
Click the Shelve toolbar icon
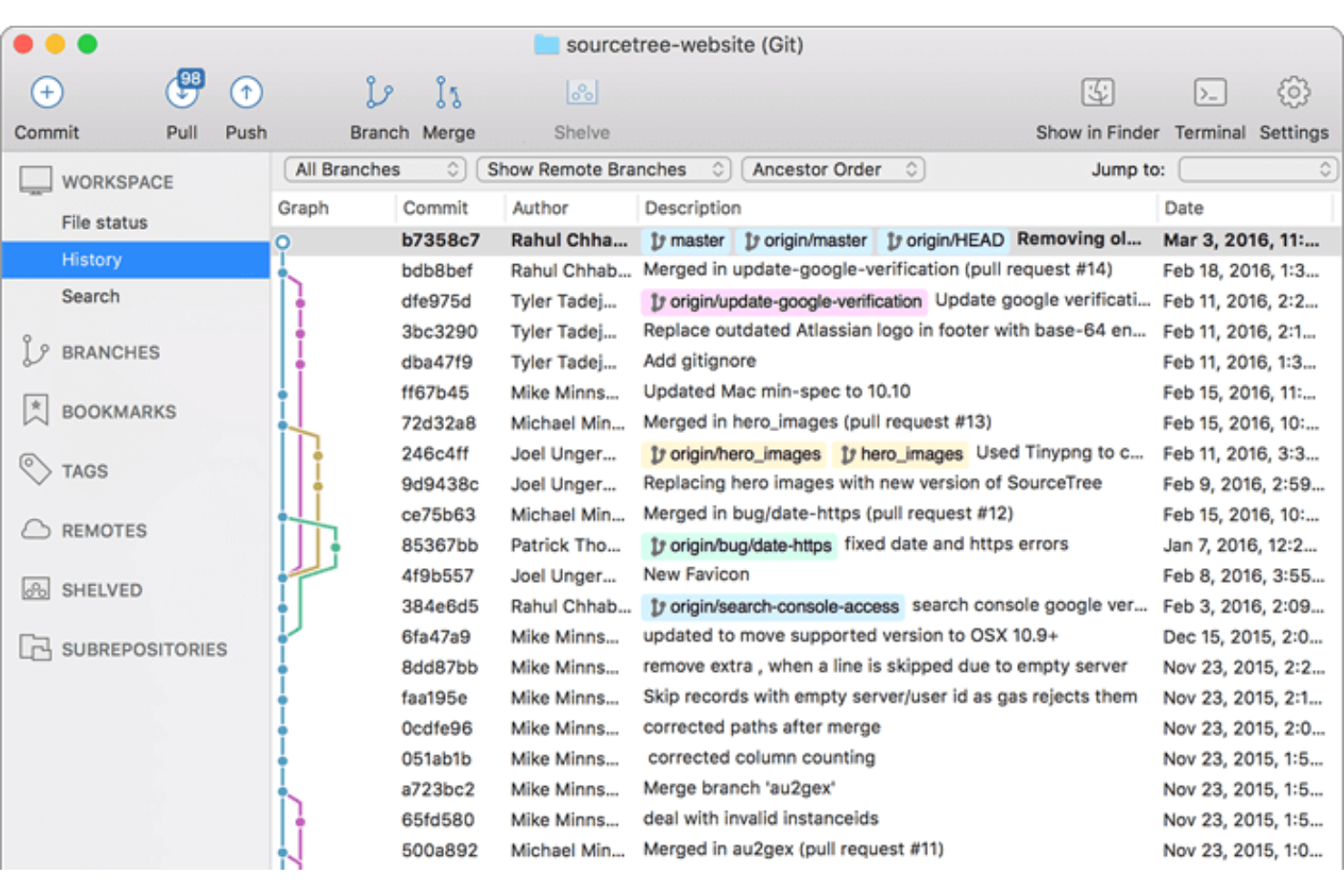pyautogui.click(x=582, y=93)
